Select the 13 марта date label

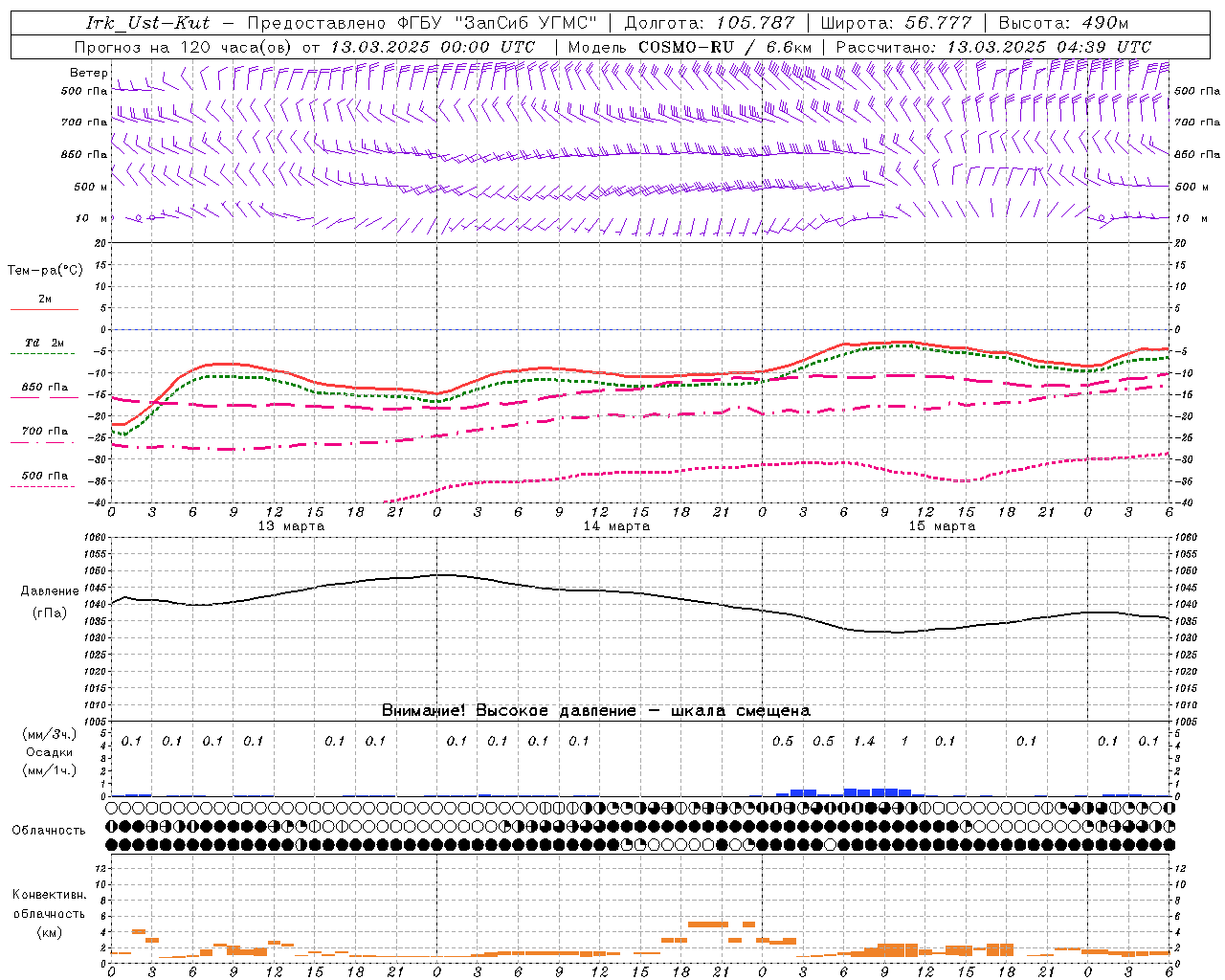tap(291, 526)
